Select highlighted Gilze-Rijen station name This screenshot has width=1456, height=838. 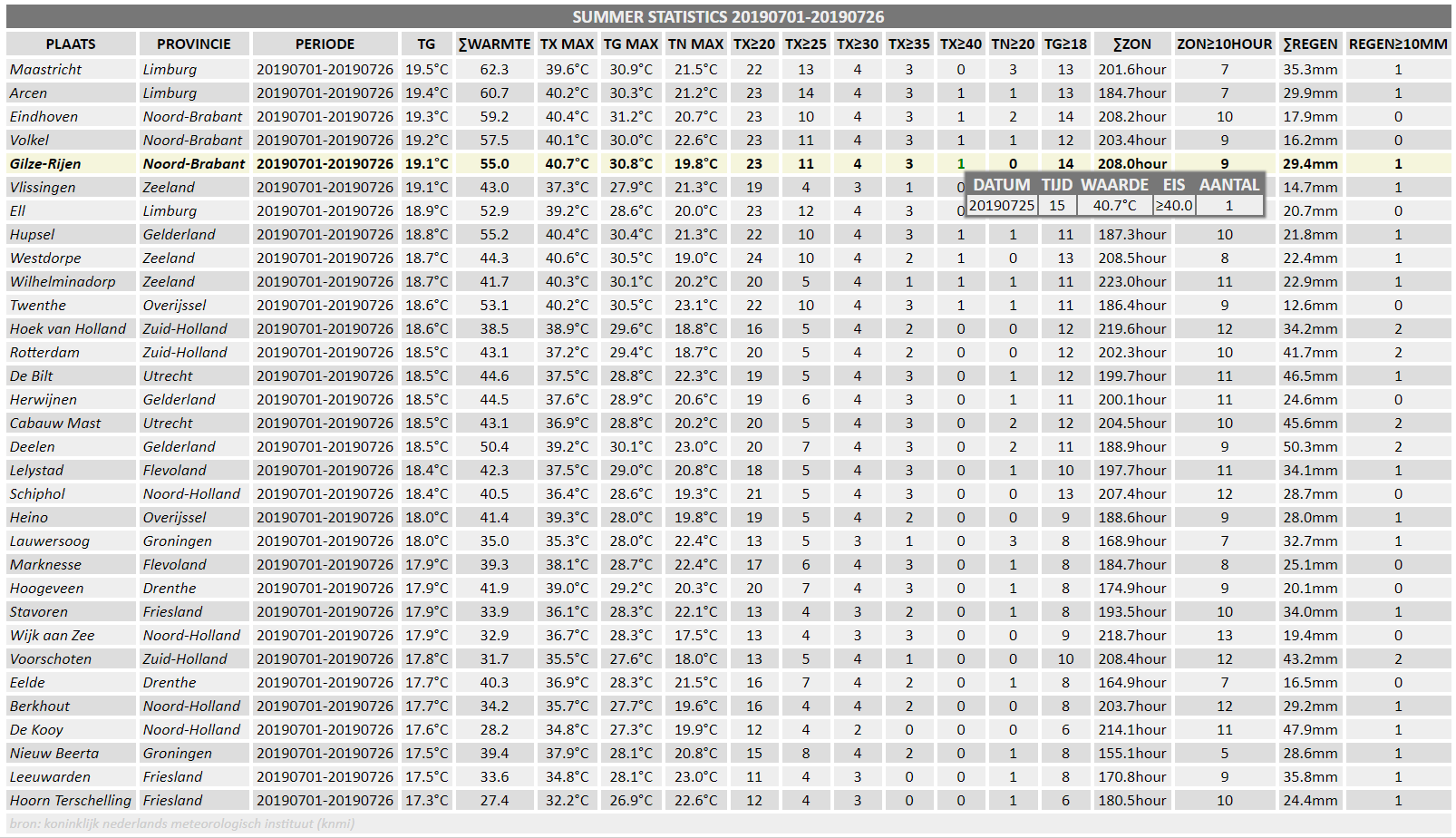click(x=45, y=163)
